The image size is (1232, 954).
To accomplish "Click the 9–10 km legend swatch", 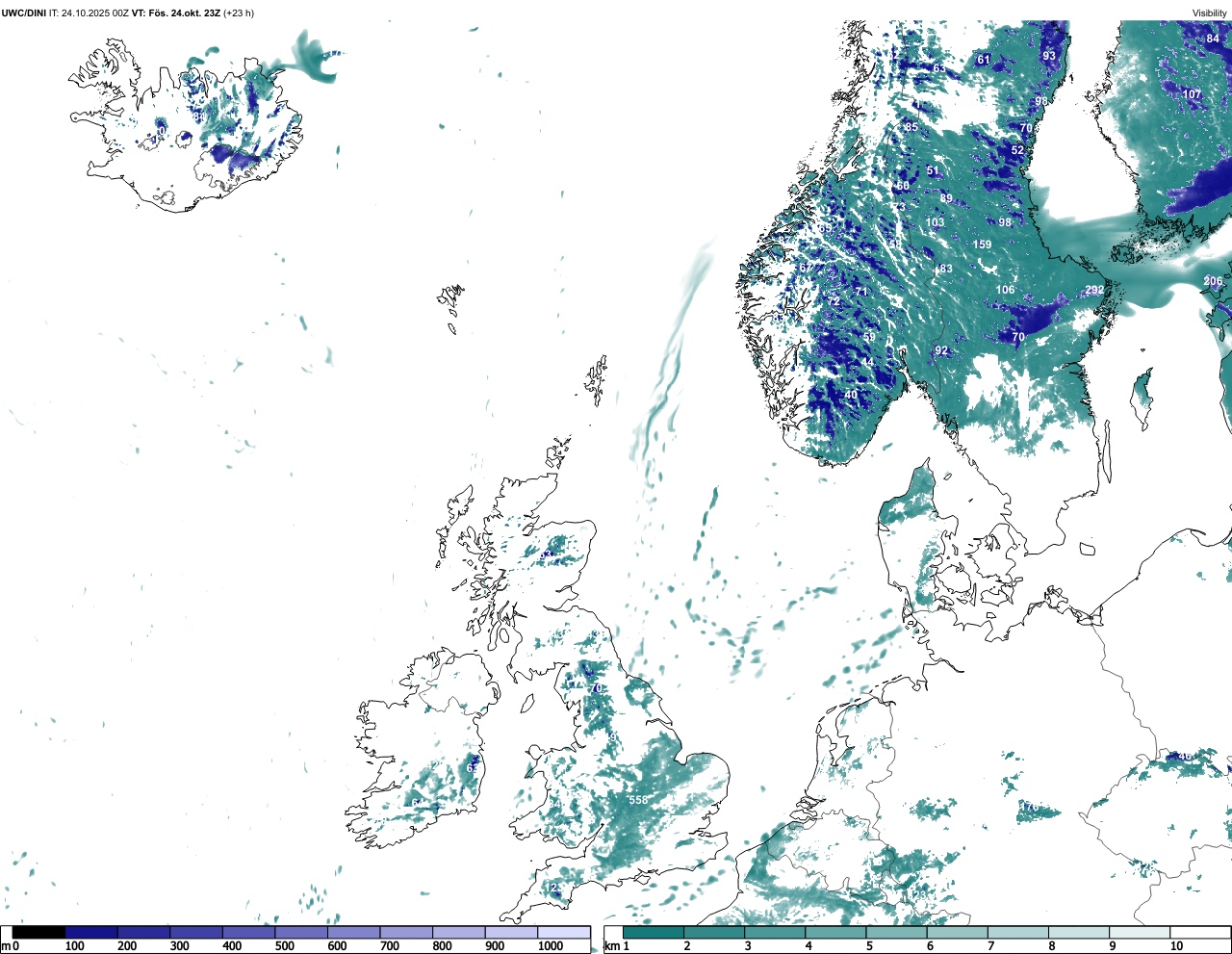I will [1139, 933].
